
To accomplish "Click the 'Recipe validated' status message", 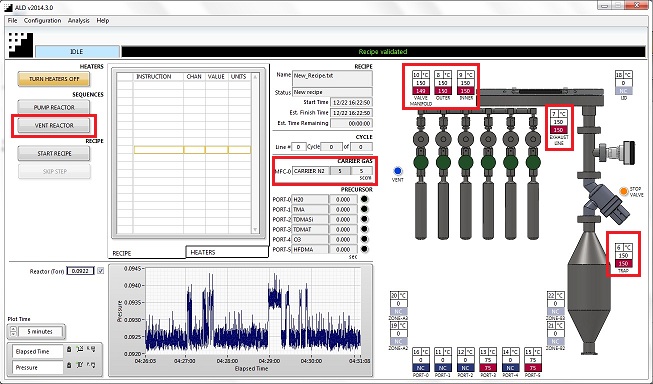I will pyautogui.click(x=383, y=52).
